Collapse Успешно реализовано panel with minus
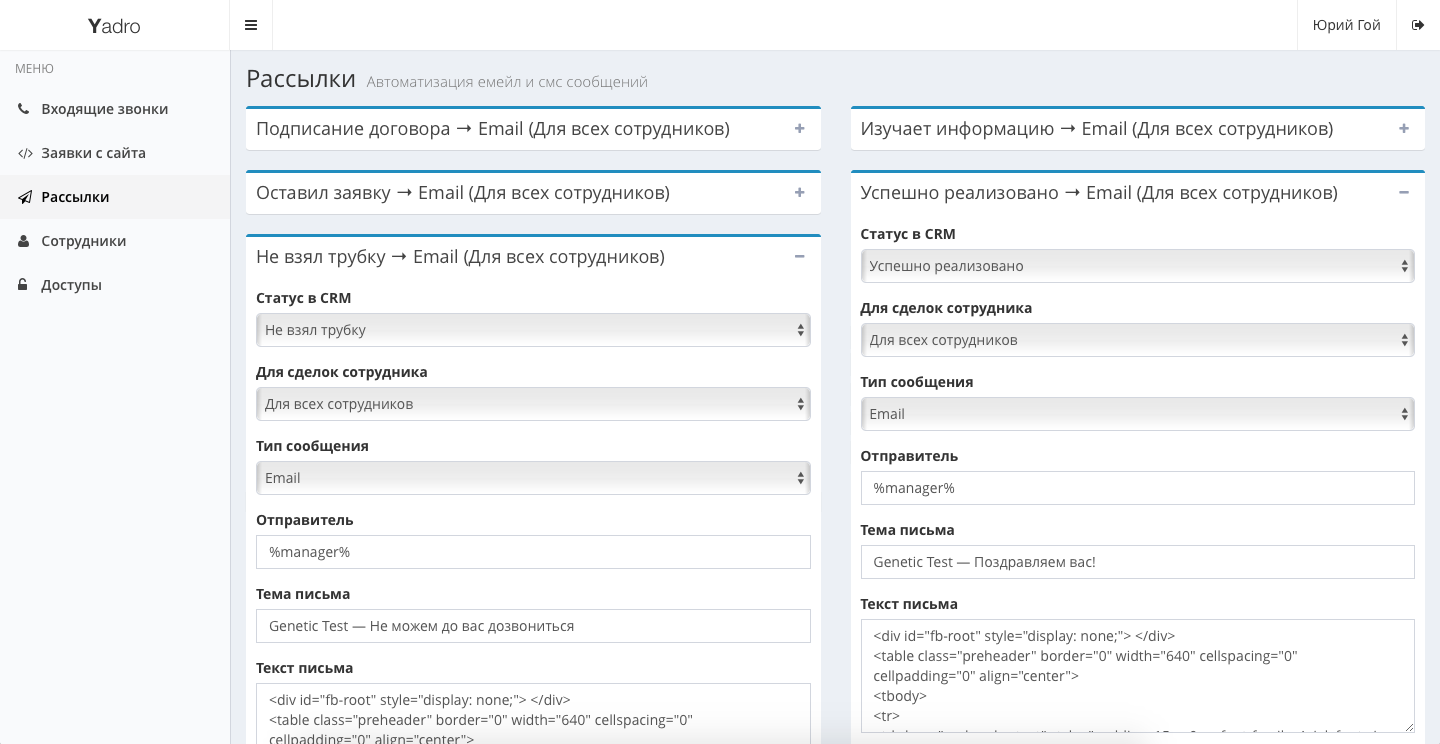Viewport: 1440px width, 744px height. click(1404, 192)
